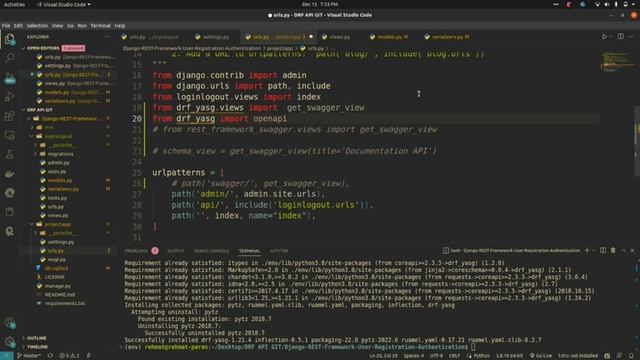
Task: Open editor More Actions ellipsis
Action: [631, 36]
